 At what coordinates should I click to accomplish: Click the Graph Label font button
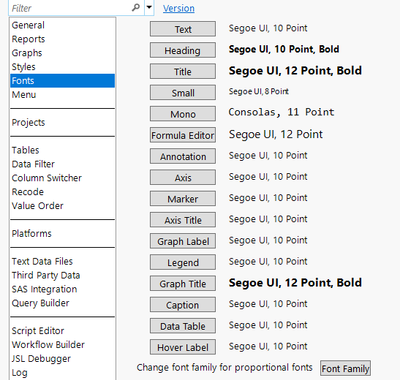(x=183, y=241)
